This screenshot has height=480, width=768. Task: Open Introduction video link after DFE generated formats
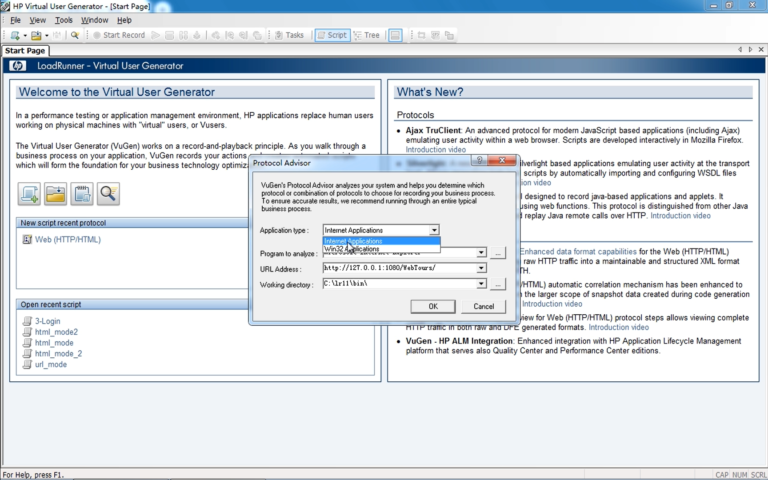619,327
